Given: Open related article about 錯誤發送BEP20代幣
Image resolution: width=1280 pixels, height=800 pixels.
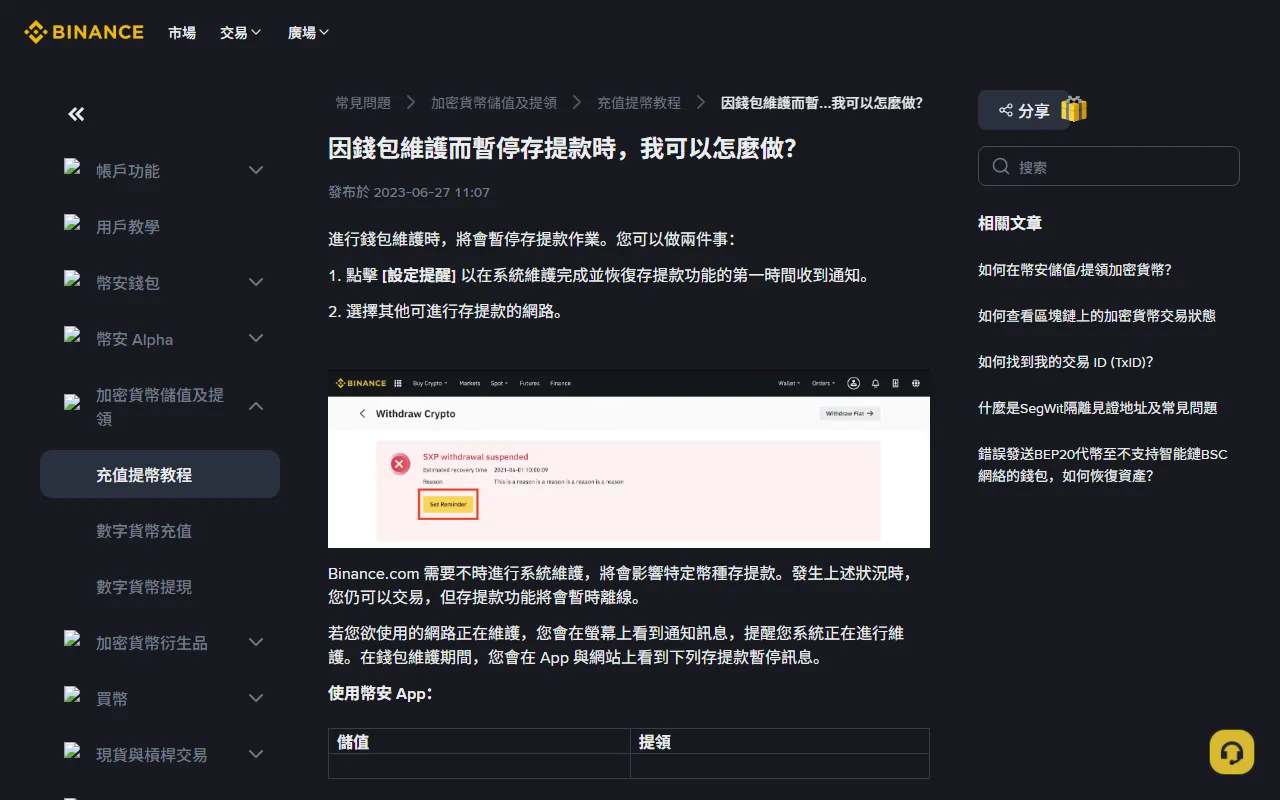Looking at the screenshot, I should pyautogui.click(x=1103, y=465).
